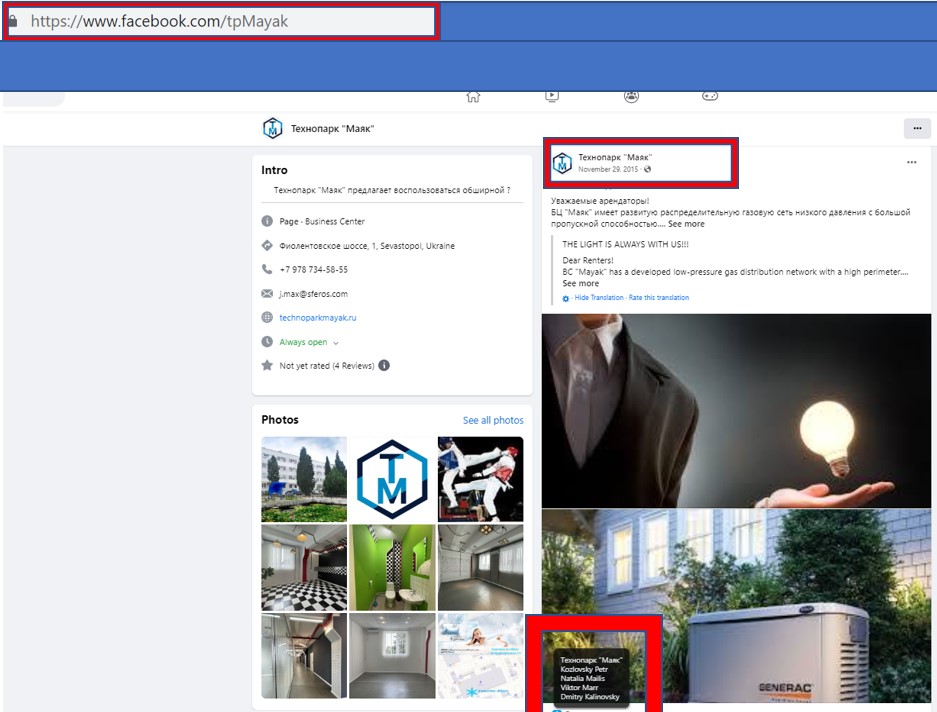Image resolution: width=937 pixels, height=712 pixels.
Task: Open the empty gray room with ceiling lamp photo
Action: pyautogui.click(x=480, y=567)
